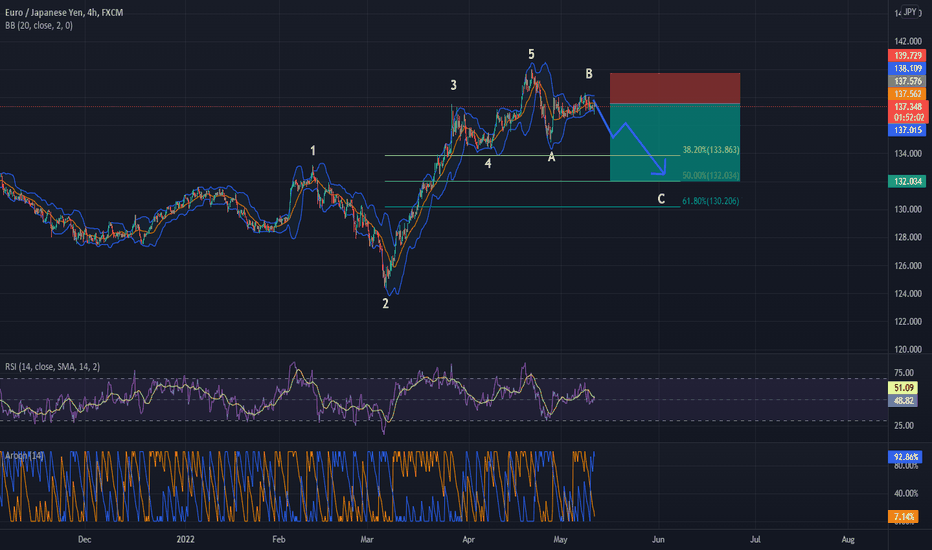Select the wave label 1
932x550 pixels.
point(313,151)
